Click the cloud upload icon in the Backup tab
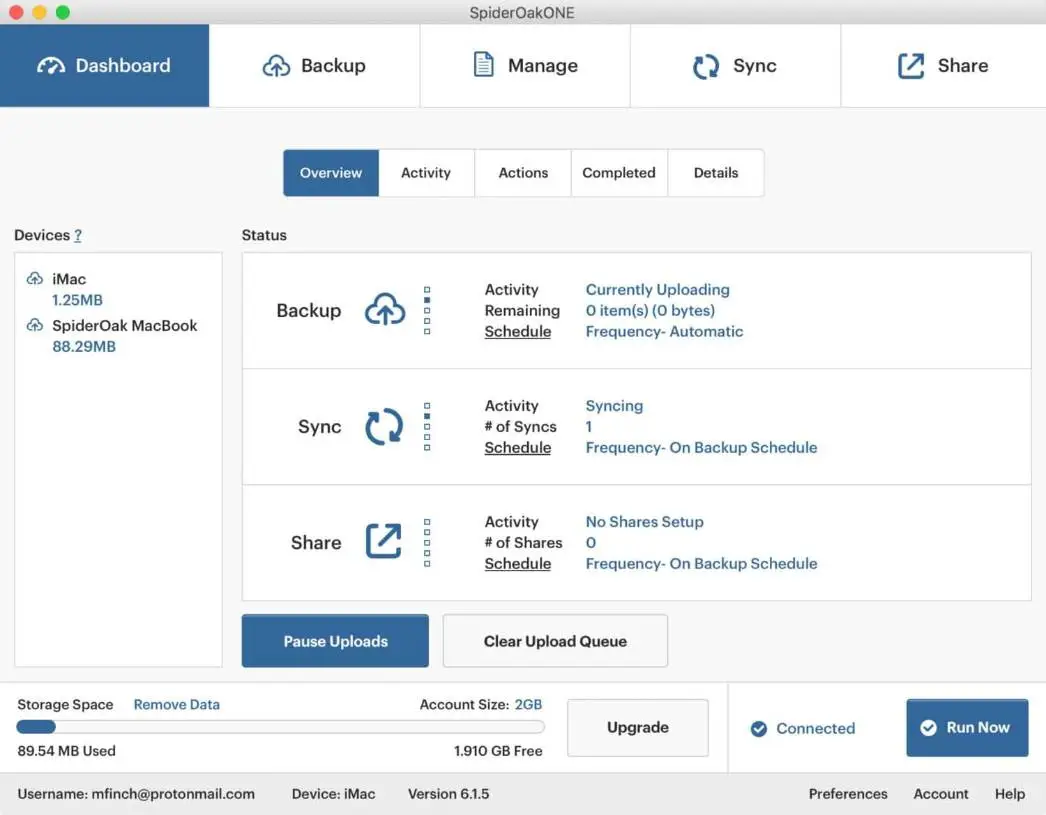Screen dimensions: 1046x815 click(x=276, y=65)
